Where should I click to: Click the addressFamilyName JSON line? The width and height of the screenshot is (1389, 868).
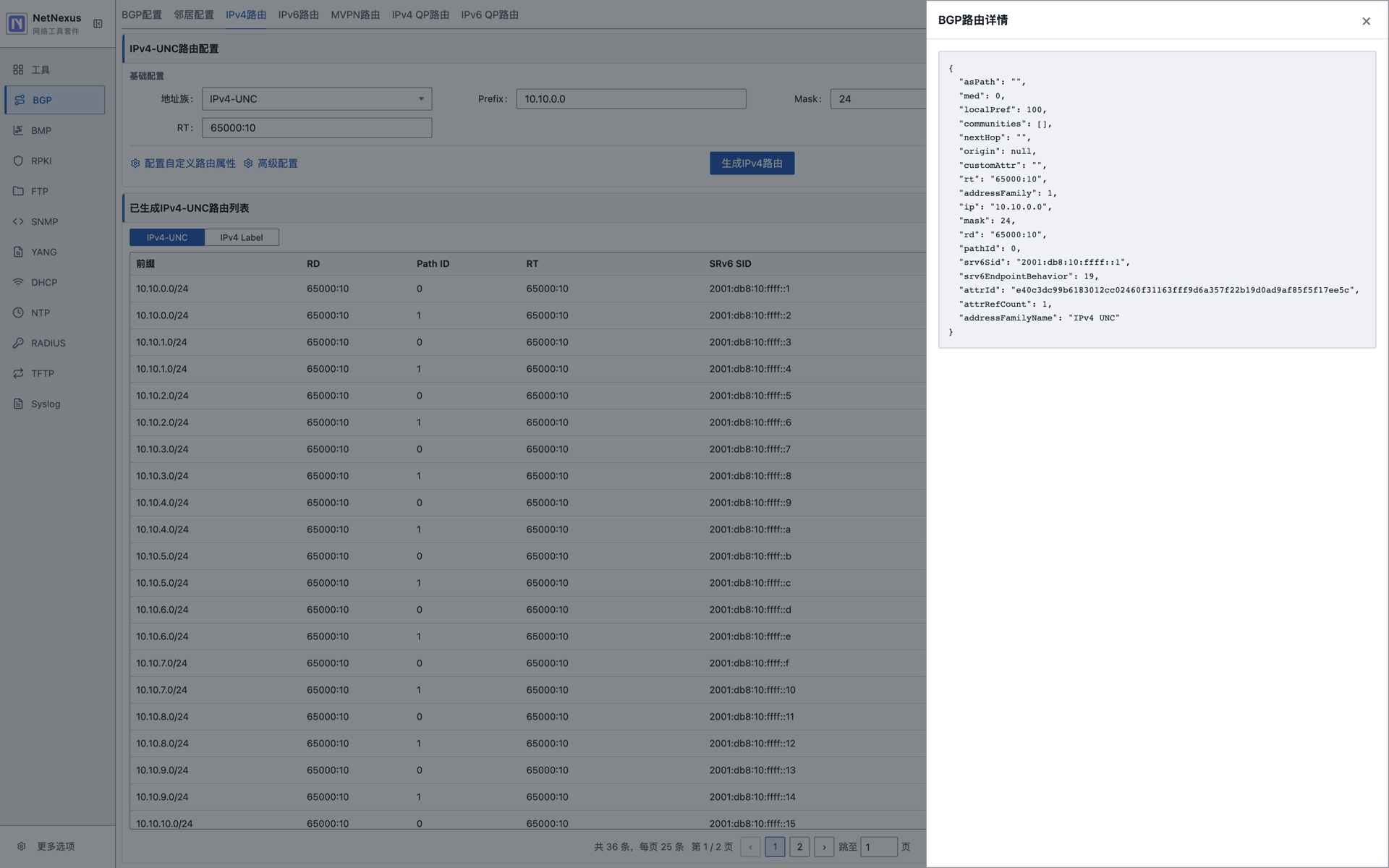click(x=1039, y=318)
